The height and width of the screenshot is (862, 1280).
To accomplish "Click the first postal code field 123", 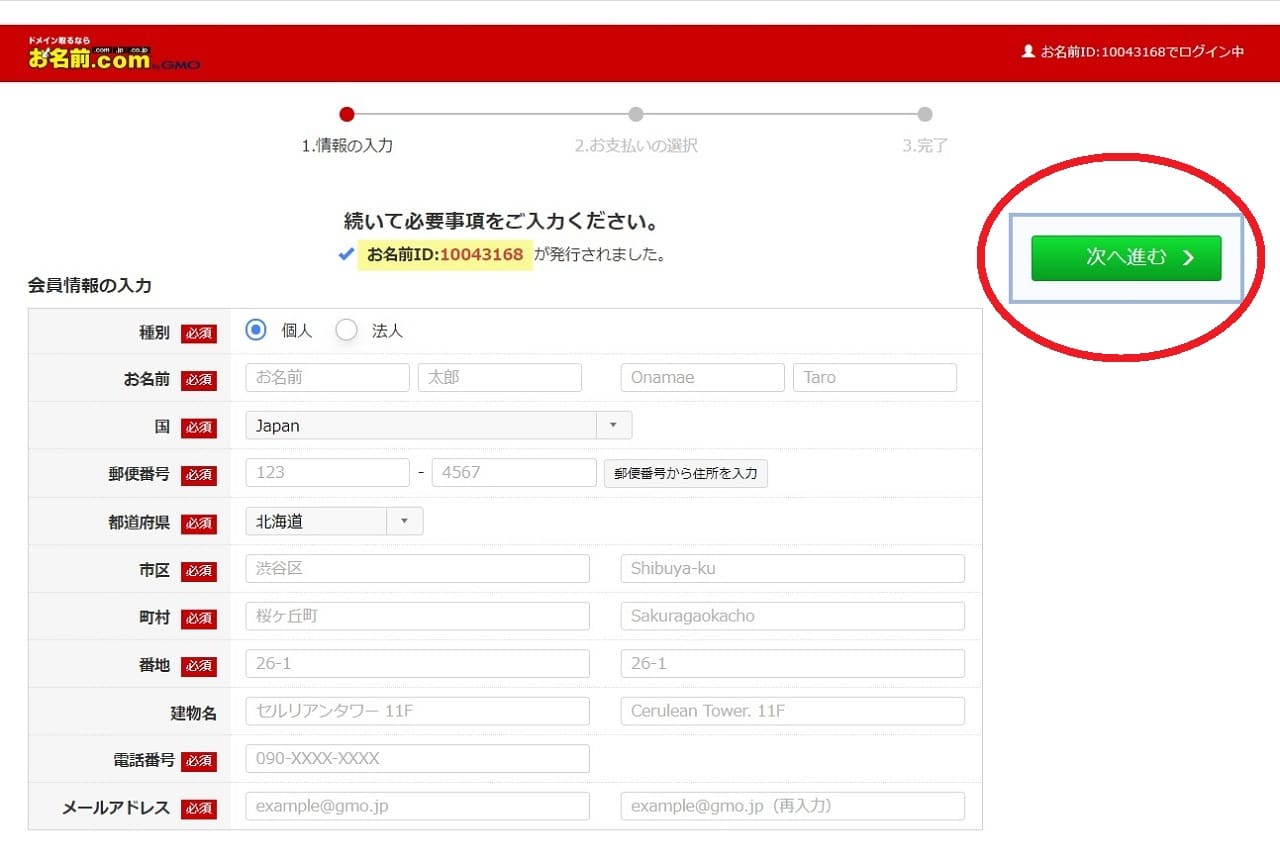I will 327,473.
